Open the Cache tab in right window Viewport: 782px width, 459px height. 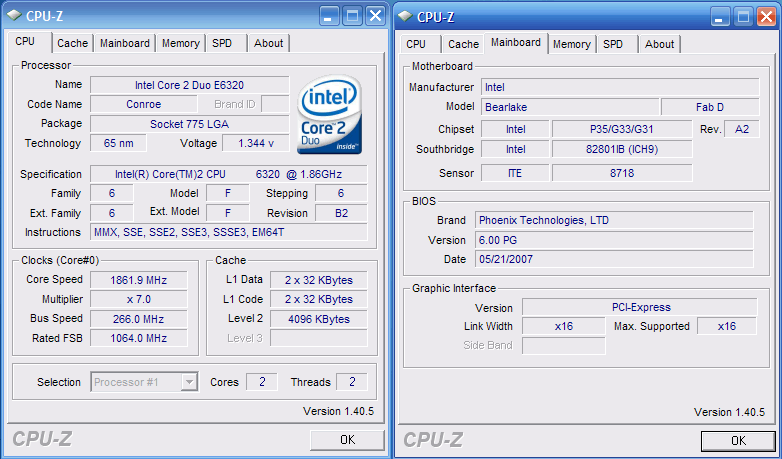(x=463, y=44)
